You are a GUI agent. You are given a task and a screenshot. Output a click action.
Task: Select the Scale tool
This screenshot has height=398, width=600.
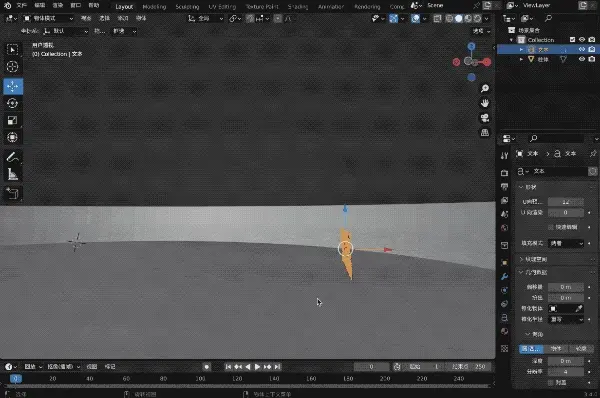[x=13, y=120]
